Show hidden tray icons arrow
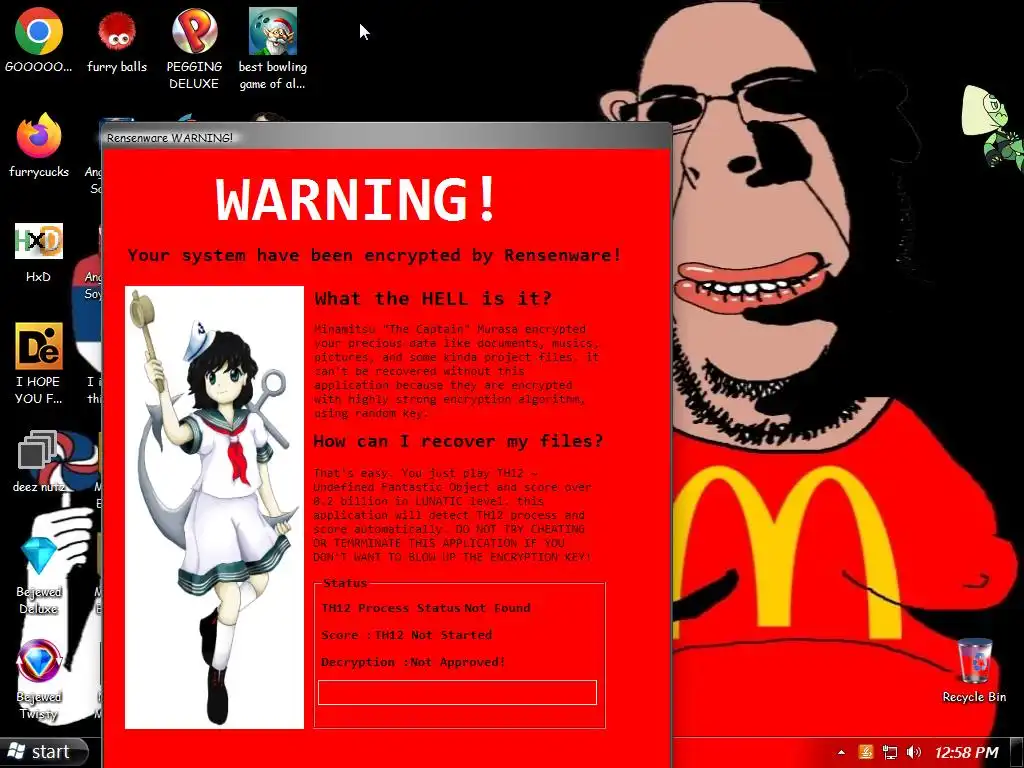The image size is (1024, 768). [x=841, y=753]
